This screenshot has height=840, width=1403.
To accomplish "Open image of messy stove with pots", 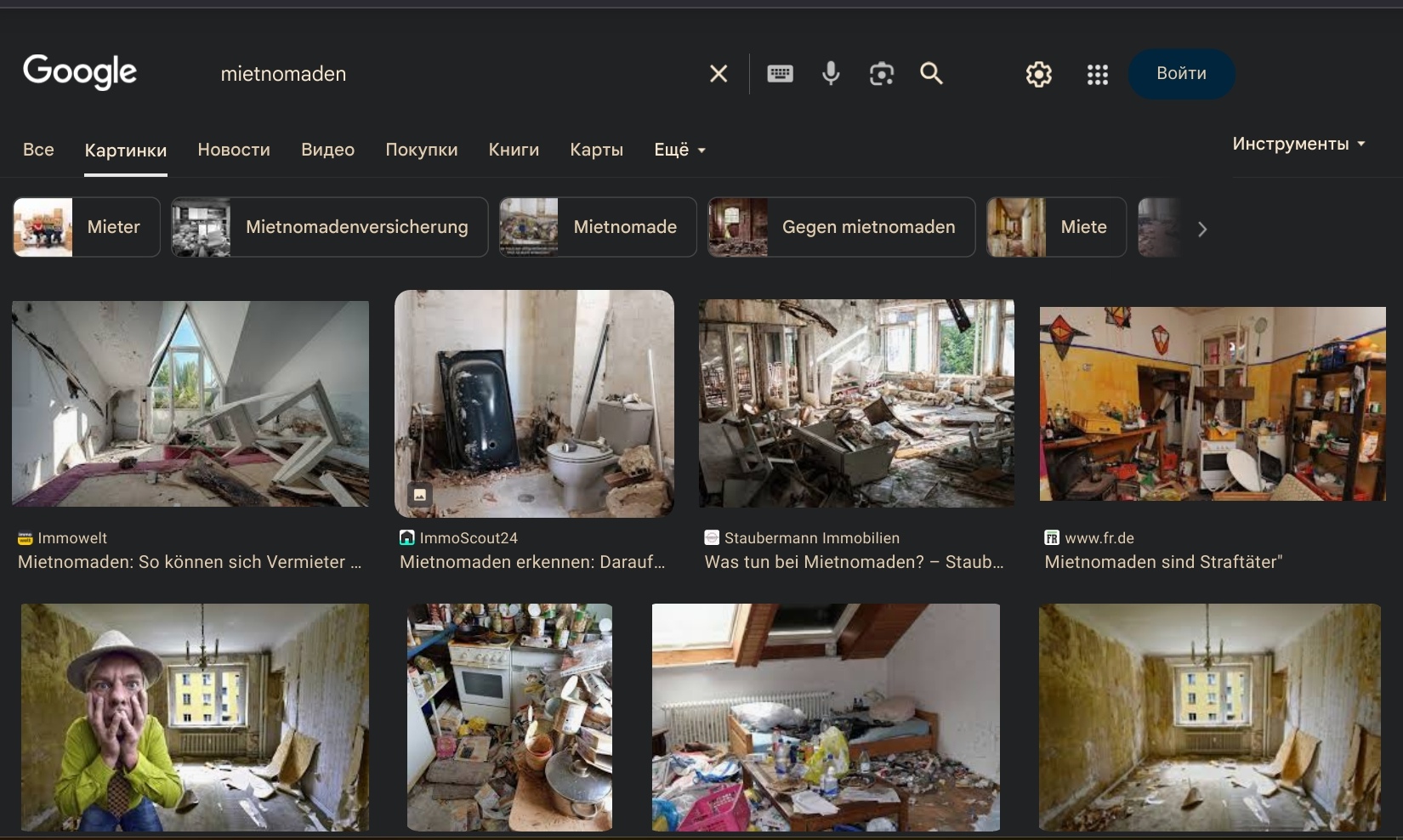I will coord(509,718).
